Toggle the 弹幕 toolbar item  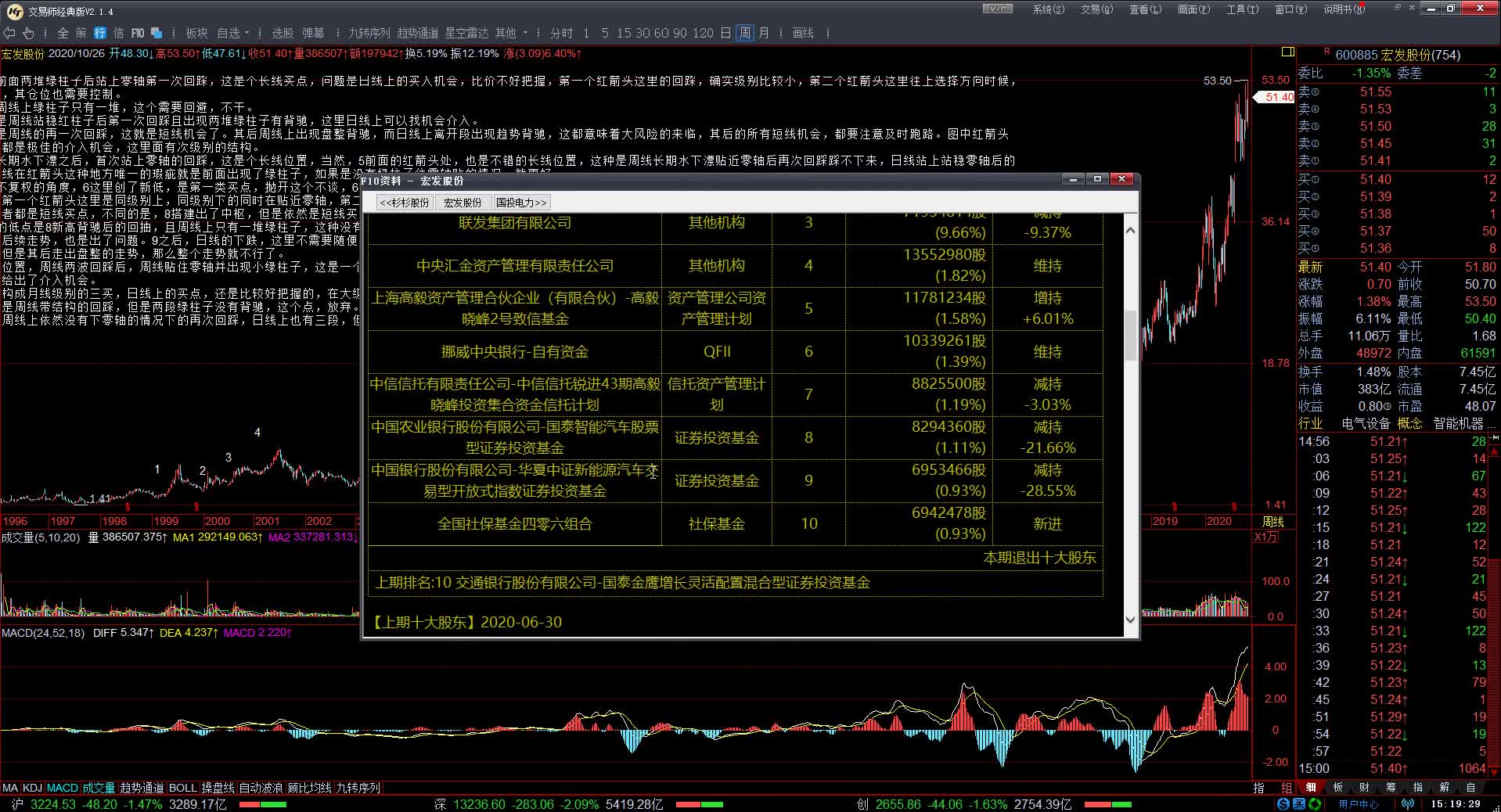(313, 33)
